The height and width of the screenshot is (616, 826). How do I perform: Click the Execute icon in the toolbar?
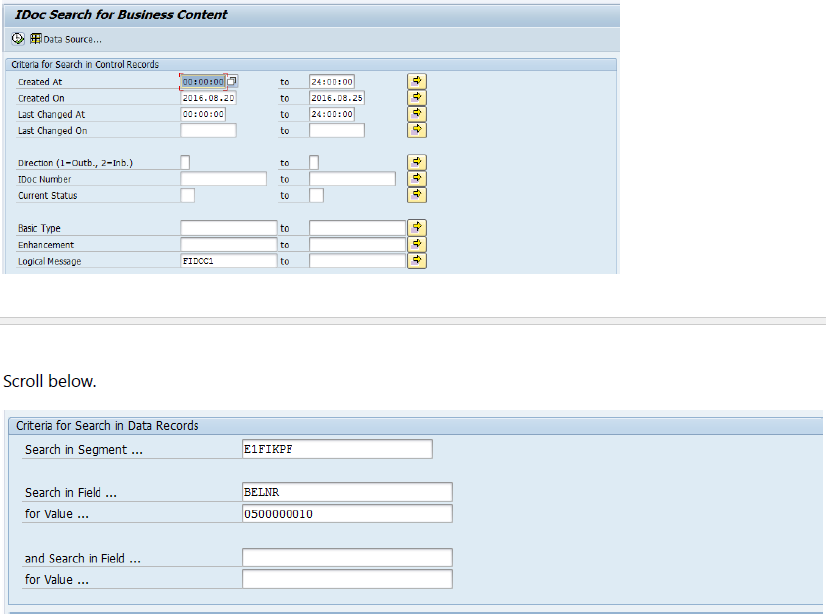18,39
